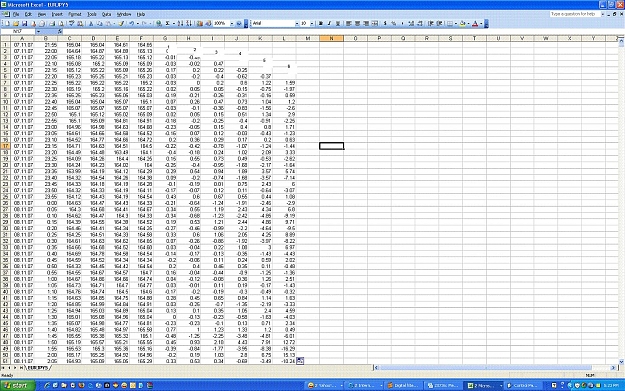This screenshot has width=625, height=391.
Task: Align cell contents to the left
Action: [x=348, y=24]
